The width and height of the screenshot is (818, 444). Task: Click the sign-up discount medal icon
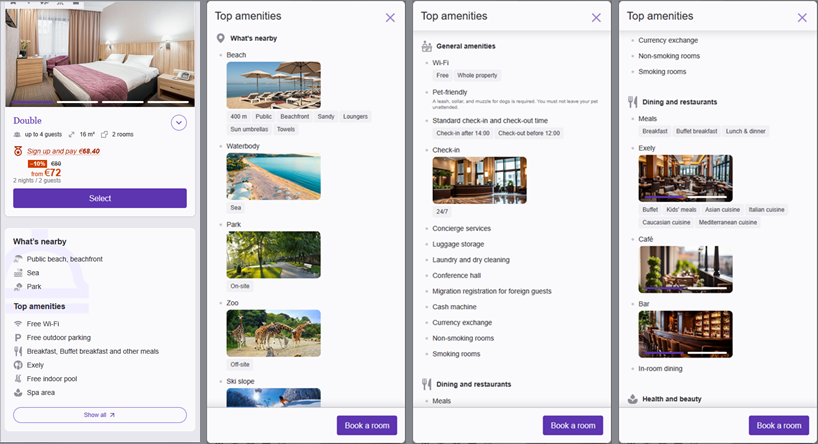coord(18,151)
